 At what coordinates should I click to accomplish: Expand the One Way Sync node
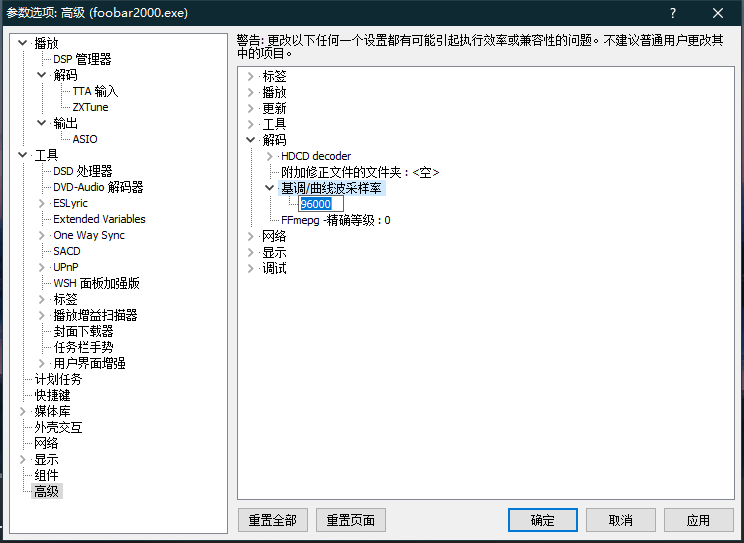(x=42, y=235)
